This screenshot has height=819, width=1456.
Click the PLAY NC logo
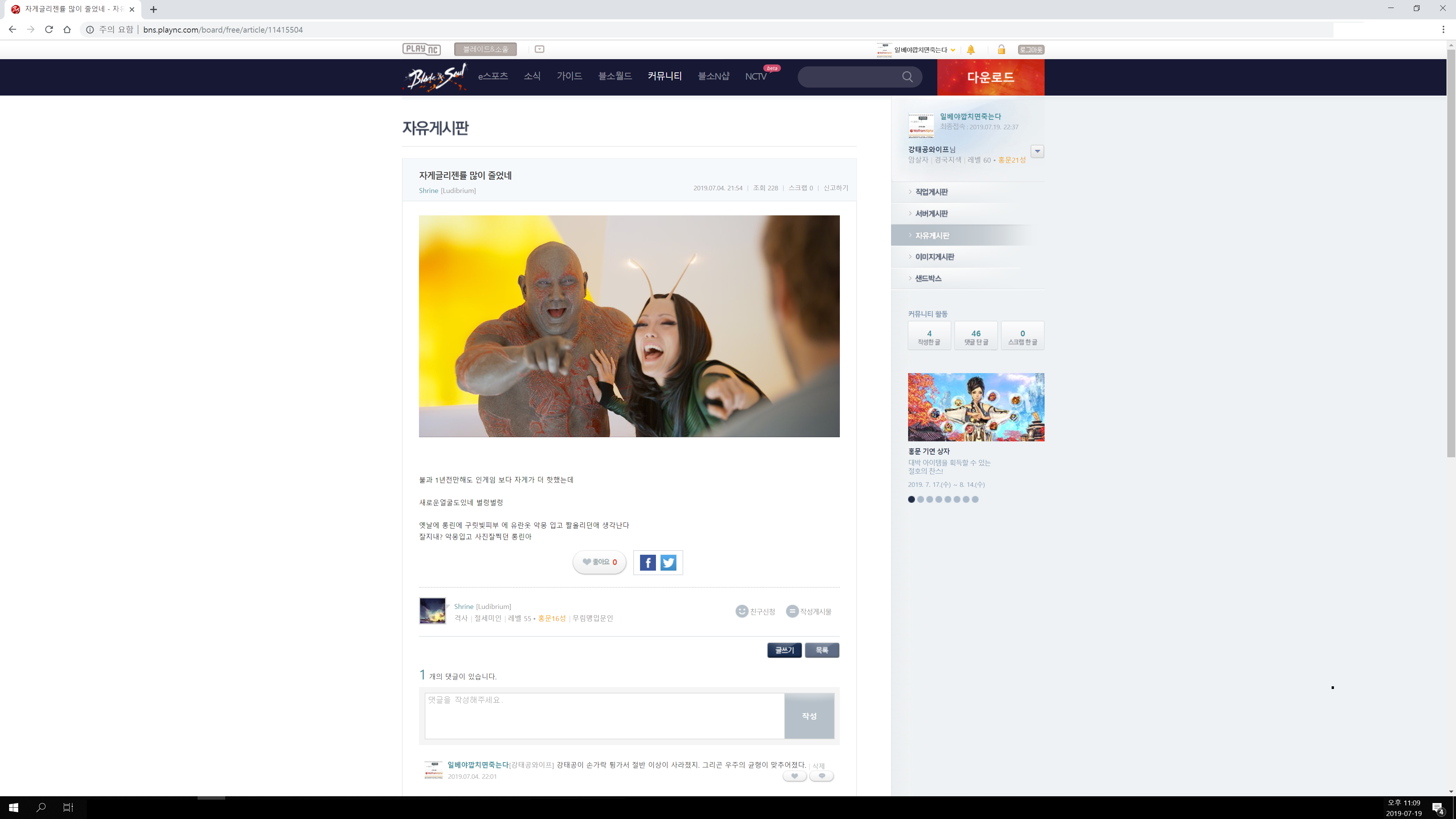click(x=422, y=49)
